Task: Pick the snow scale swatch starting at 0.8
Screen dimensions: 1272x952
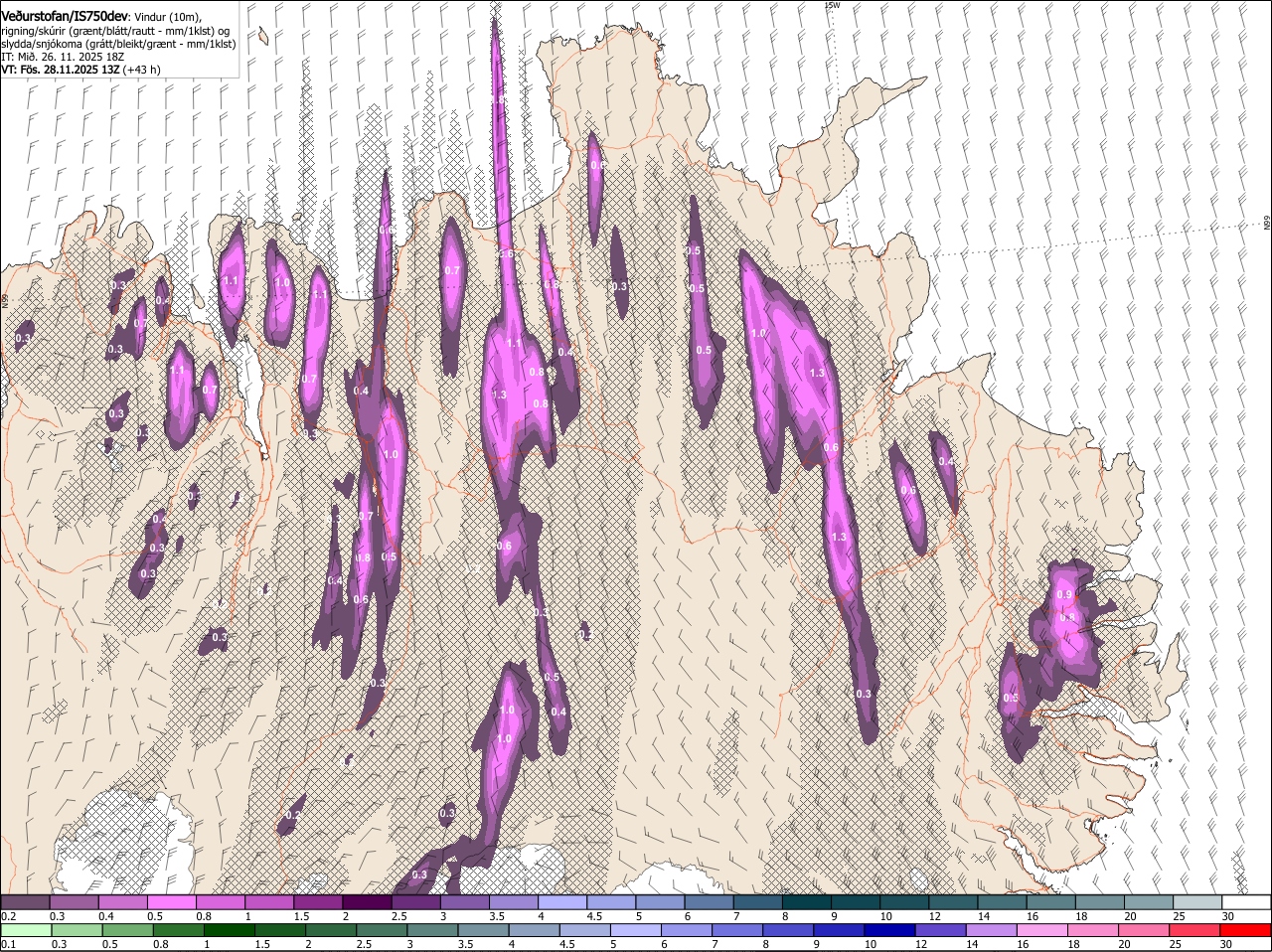Action: tap(220, 902)
